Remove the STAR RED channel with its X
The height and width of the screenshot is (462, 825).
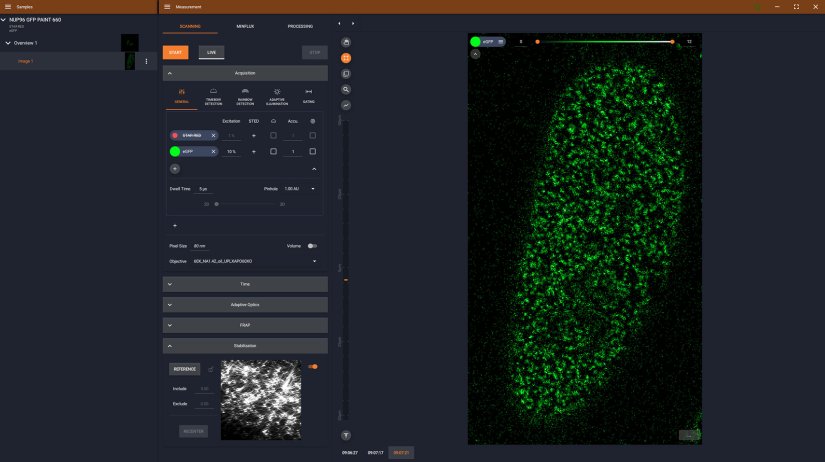click(x=213, y=136)
